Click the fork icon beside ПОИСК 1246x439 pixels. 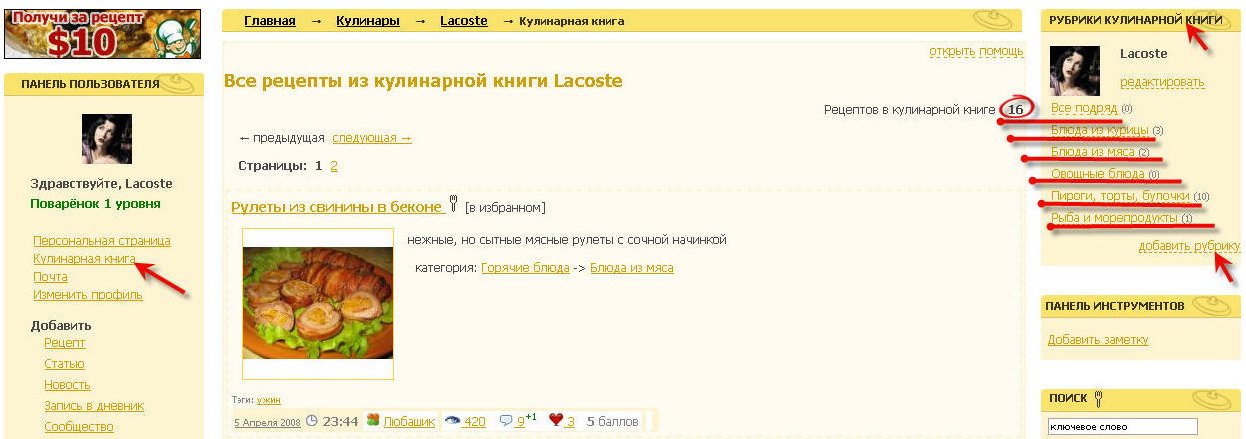[1098, 398]
